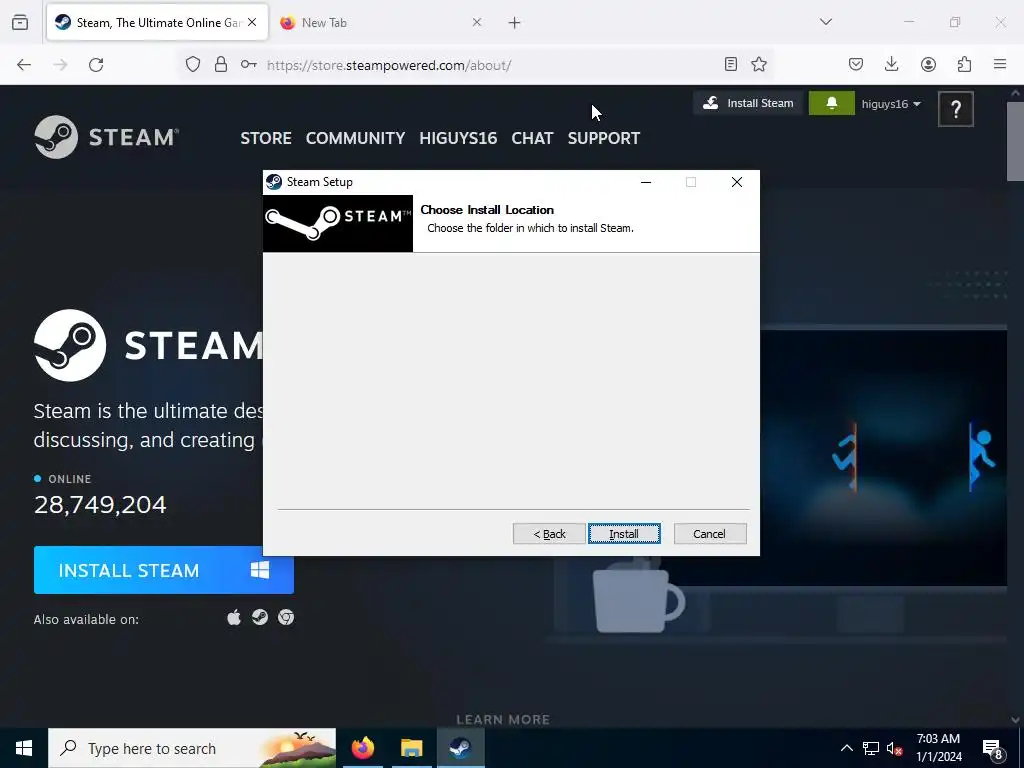Click the Back button in Steam Setup
Viewport: 1024px width, 768px height.
point(549,534)
